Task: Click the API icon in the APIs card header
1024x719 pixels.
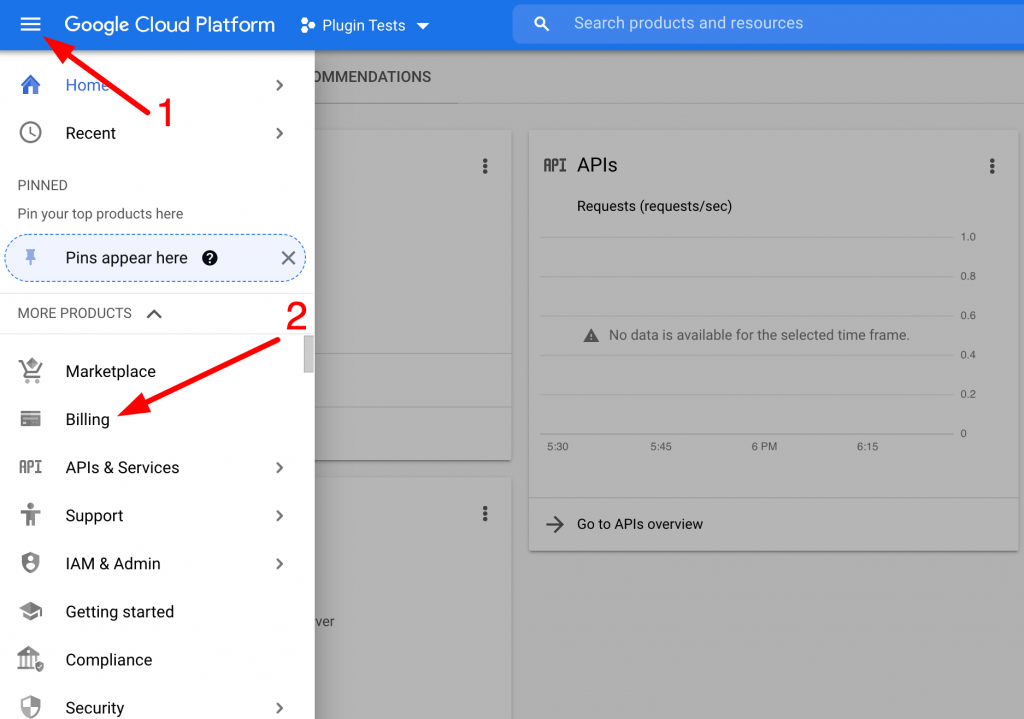Action: click(x=555, y=165)
